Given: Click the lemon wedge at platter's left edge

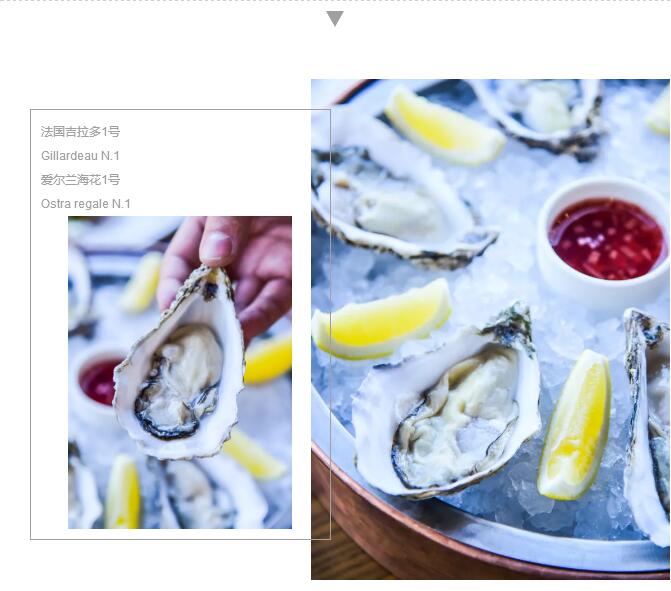Looking at the screenshot, I should [x=381, y=321].
